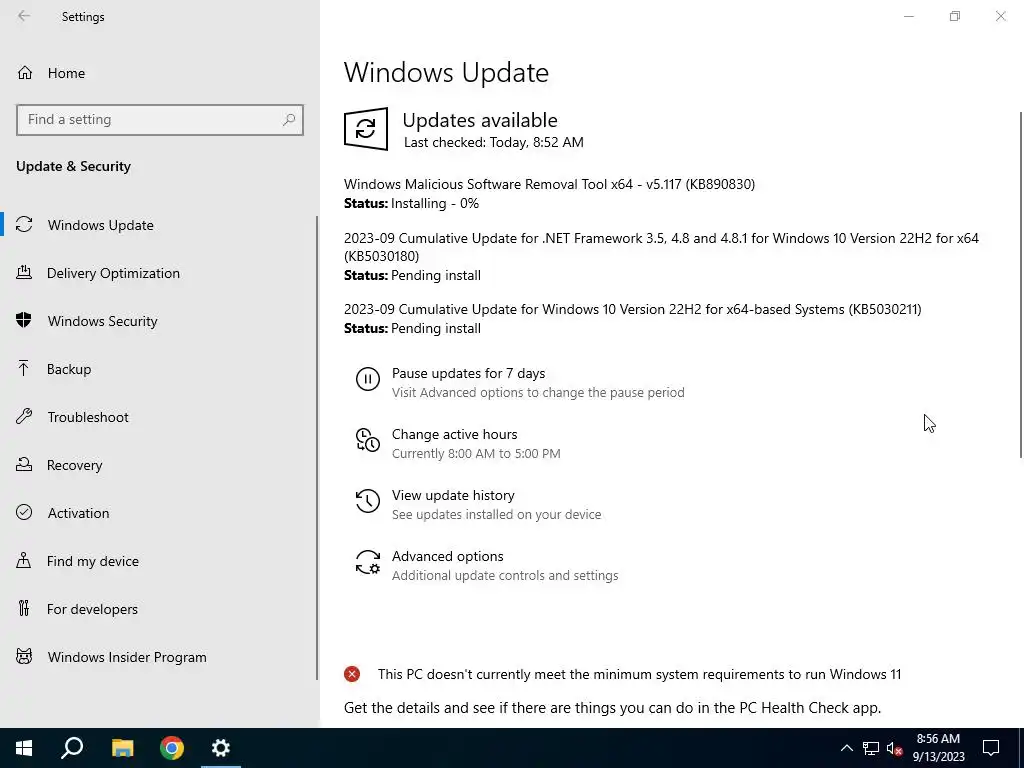Open File Explorer from the taskbar
The width and height of the screenshot is (1024, 768).
[x=122, y=748]
